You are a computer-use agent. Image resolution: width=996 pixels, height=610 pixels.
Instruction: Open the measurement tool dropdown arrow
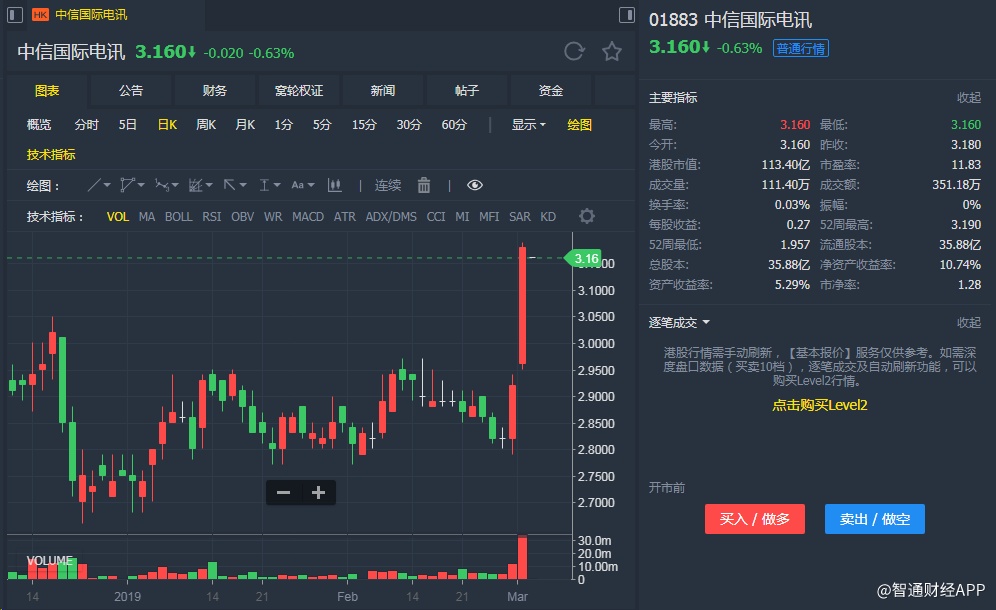[x=277, y=185]
